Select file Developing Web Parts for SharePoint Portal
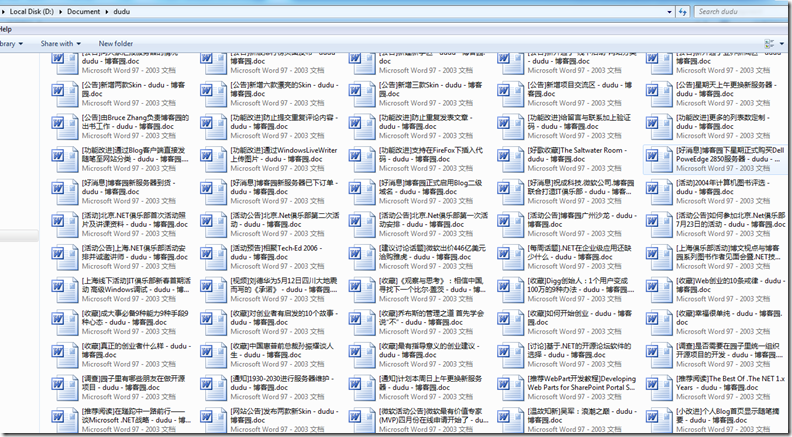The height and width of the screenshot is (437, 792). (581, 383)
